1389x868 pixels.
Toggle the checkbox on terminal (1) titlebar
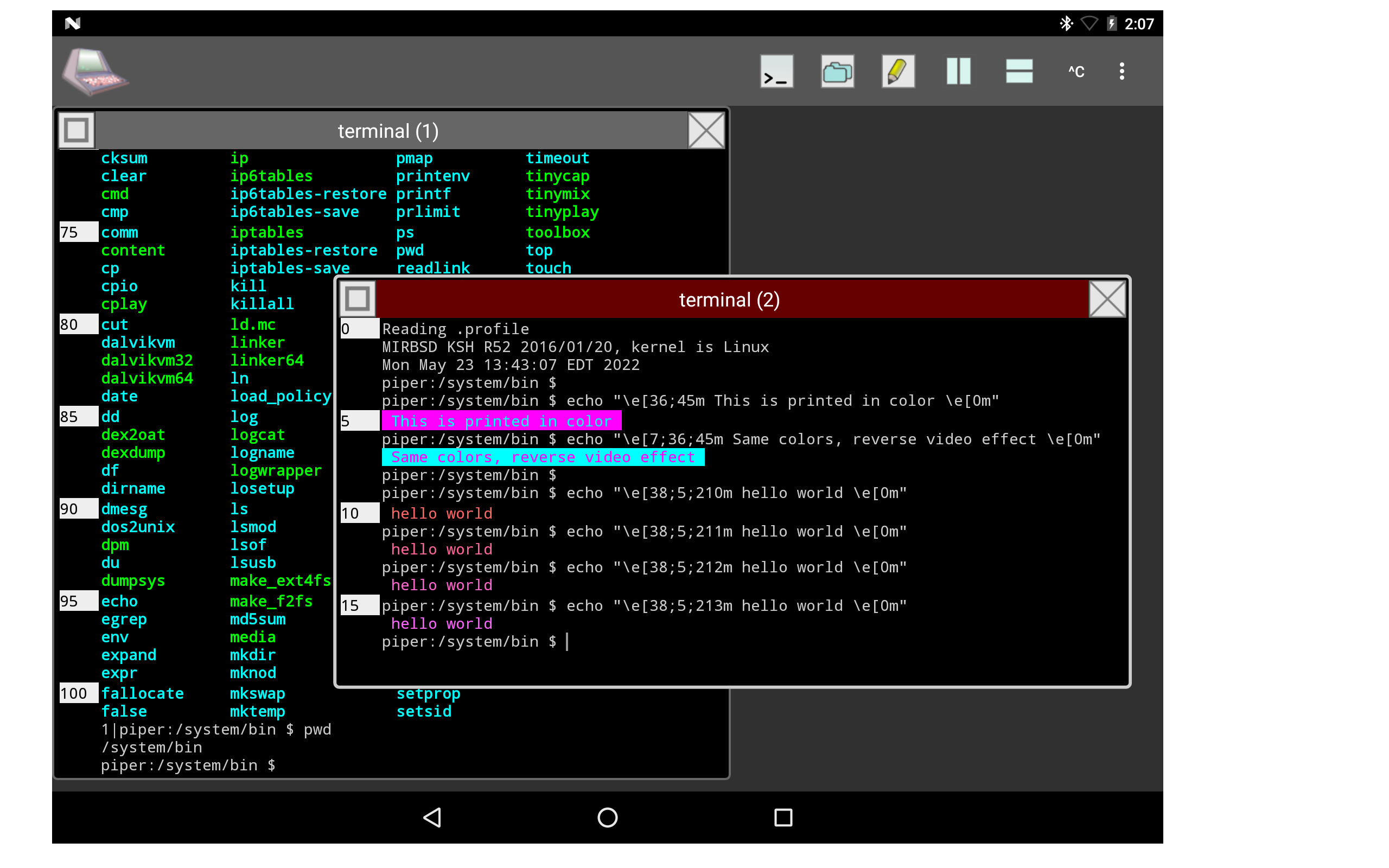tap(78, 130)
